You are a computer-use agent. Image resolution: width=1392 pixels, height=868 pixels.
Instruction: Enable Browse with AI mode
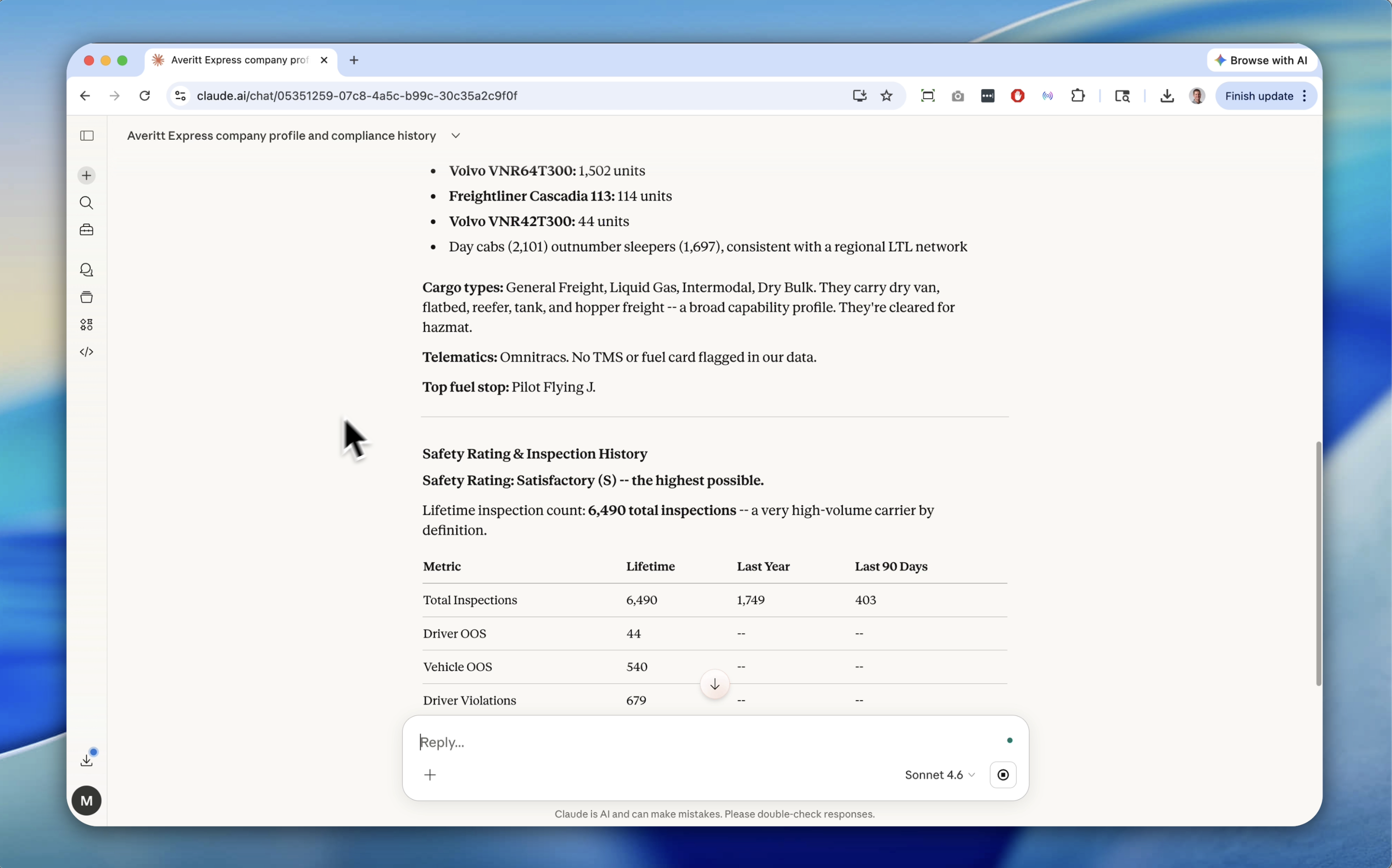(1261, 59)
